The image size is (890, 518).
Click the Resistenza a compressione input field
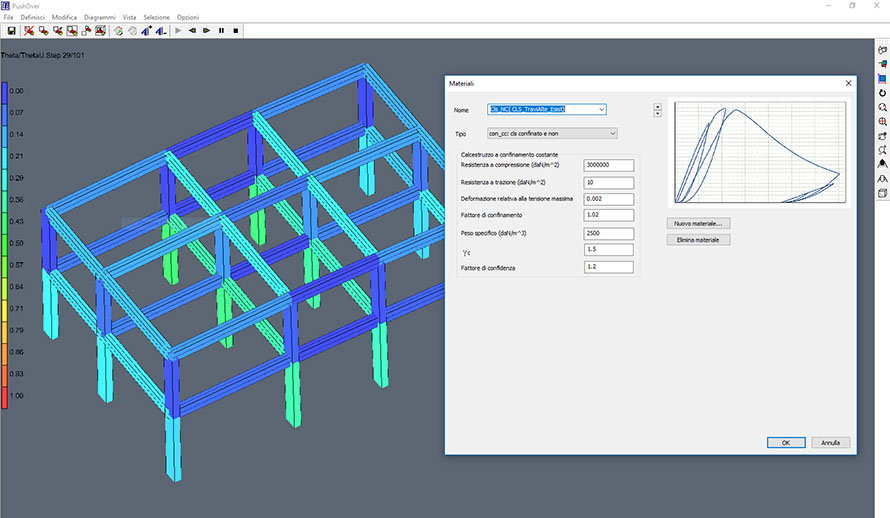(x=608, y=165)
